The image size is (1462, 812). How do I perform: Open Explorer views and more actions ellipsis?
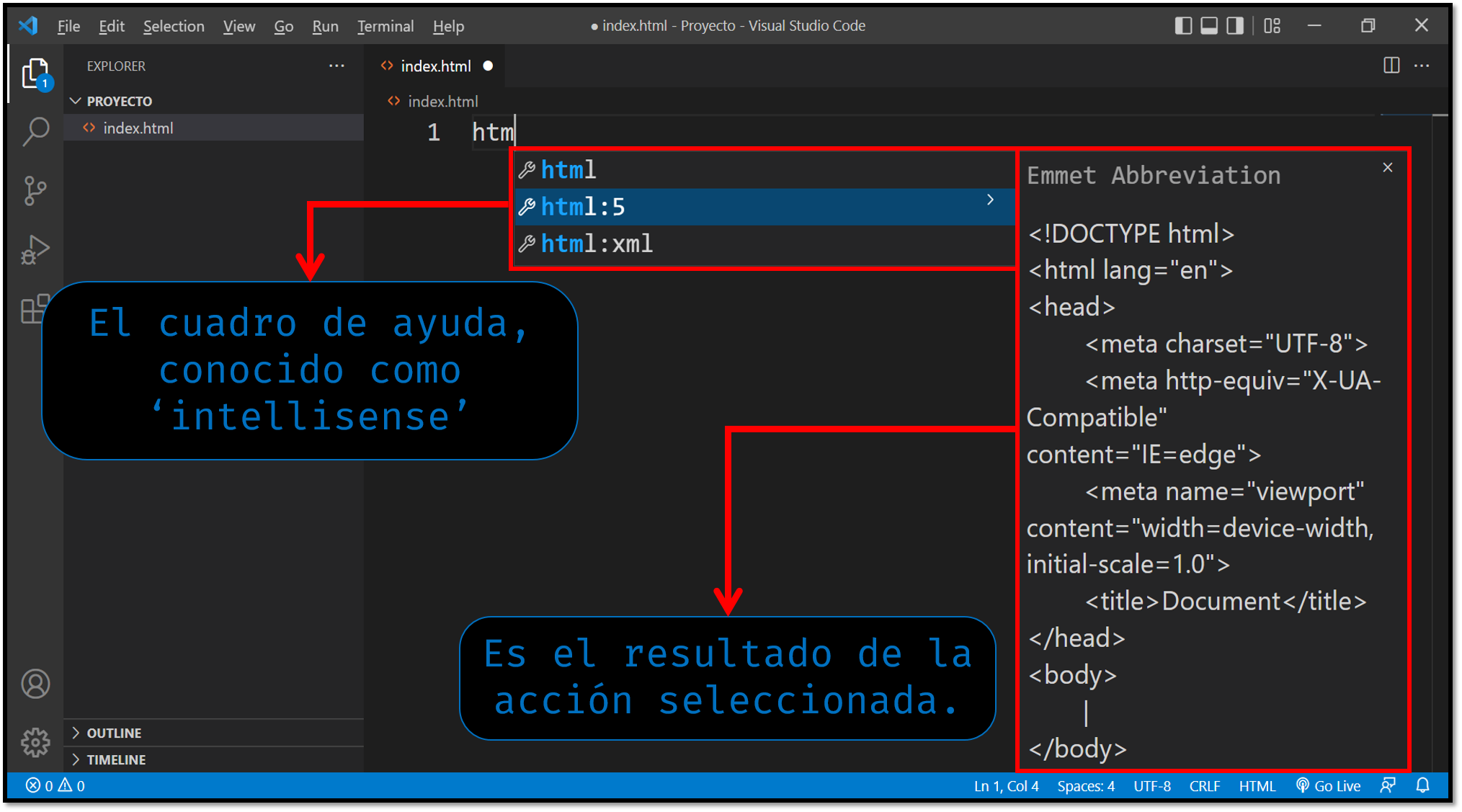[x=336, y=66]
